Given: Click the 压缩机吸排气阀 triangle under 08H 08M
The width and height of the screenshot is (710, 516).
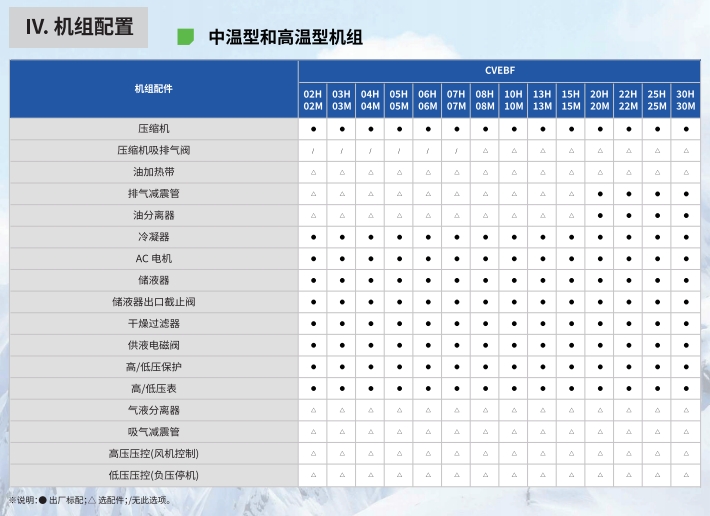Looking at the screenshot, I should 485,151.
